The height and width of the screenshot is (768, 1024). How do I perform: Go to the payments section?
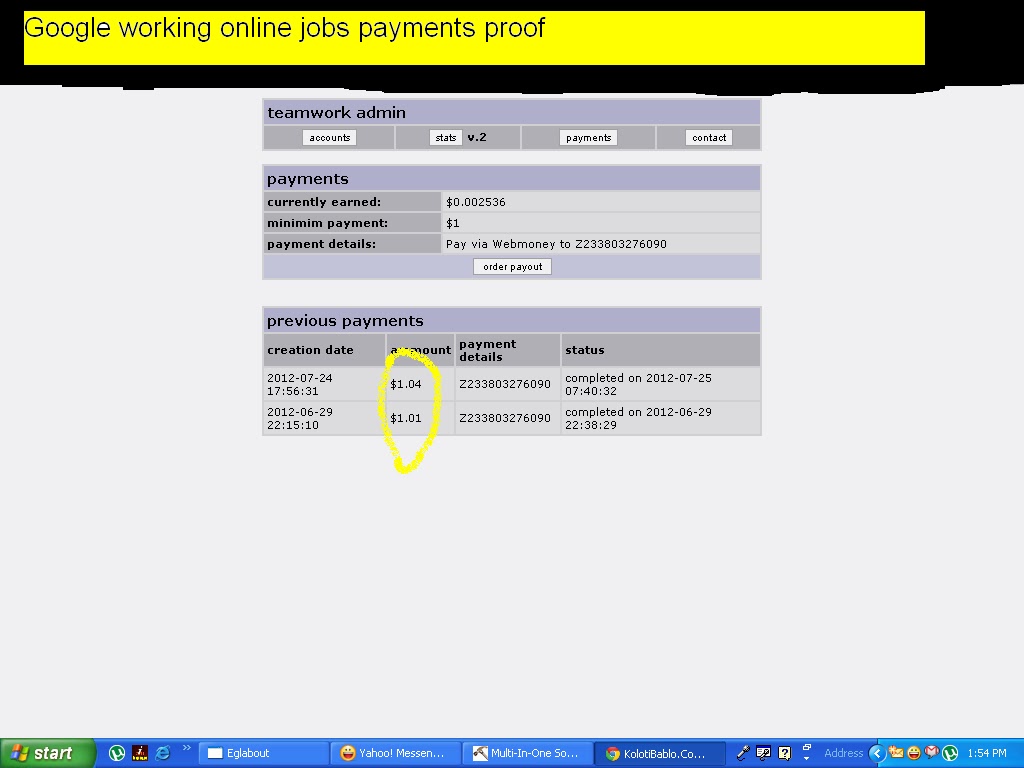coord(588,138)
